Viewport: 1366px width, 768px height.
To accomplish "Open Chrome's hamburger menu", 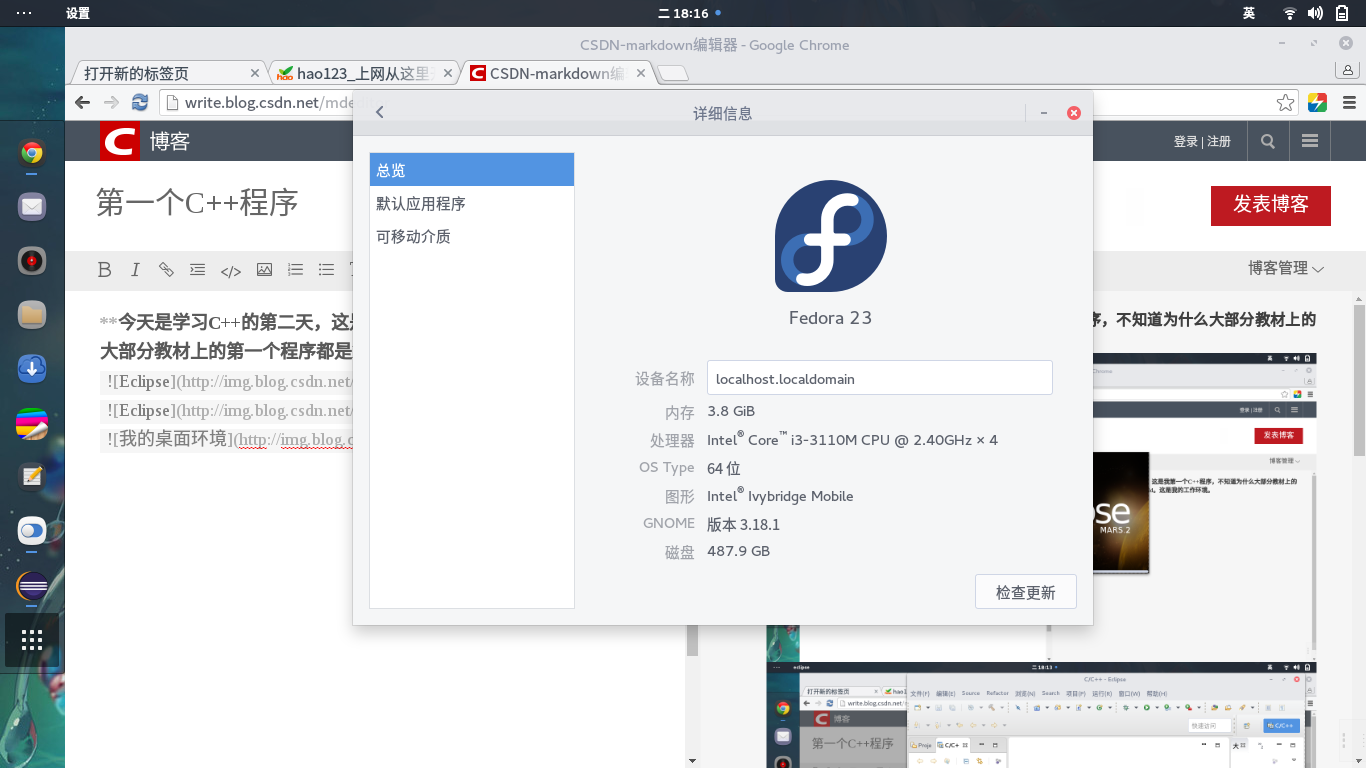I will click(x=1349, y=102).
